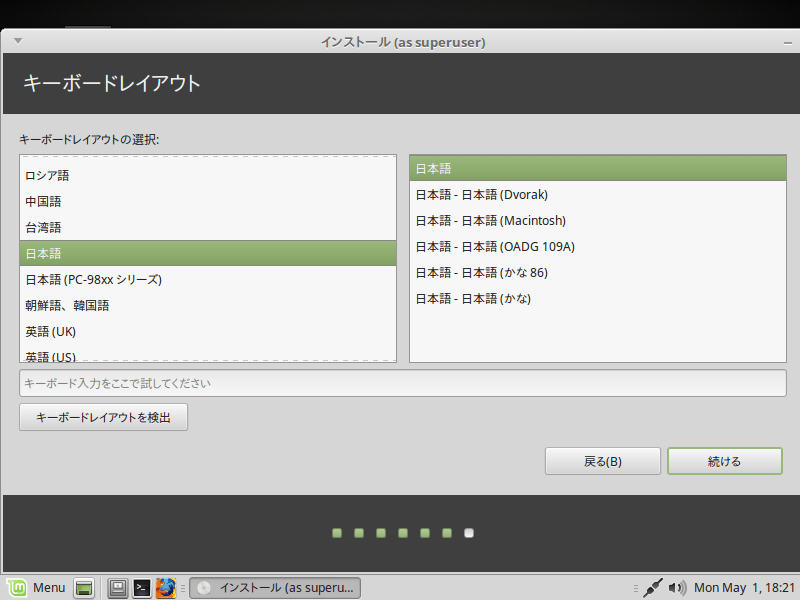Screen dimensions: 800x600
Task: Launch Firefox from the panel
Action: [x=166, y=588]
